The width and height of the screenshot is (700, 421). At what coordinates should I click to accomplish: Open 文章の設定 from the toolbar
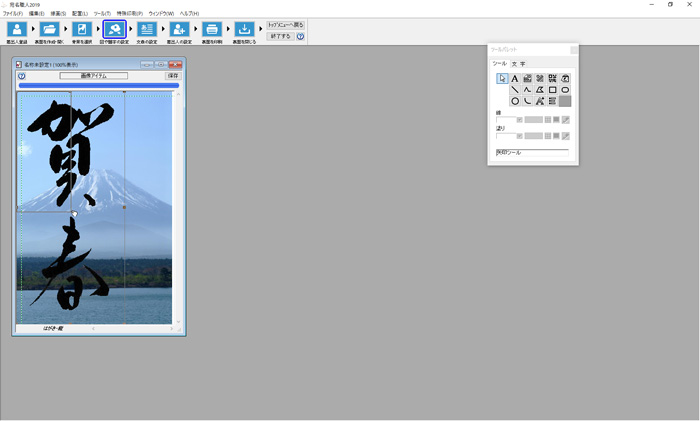147,31
